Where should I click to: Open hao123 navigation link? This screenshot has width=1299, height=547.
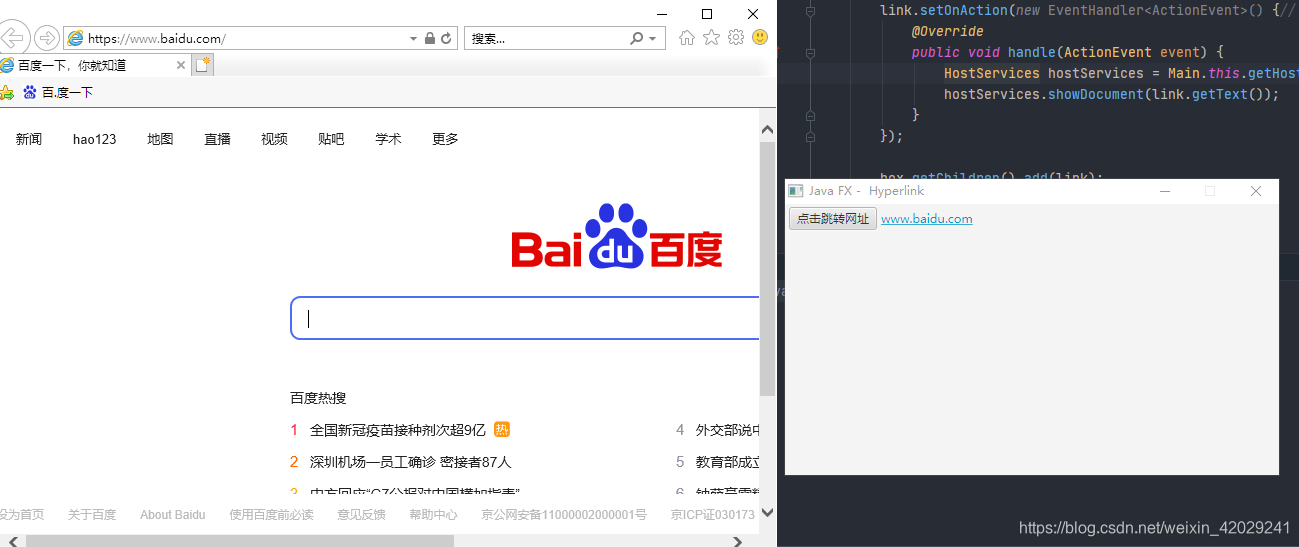pyautogui.click(x=95, y=139)
